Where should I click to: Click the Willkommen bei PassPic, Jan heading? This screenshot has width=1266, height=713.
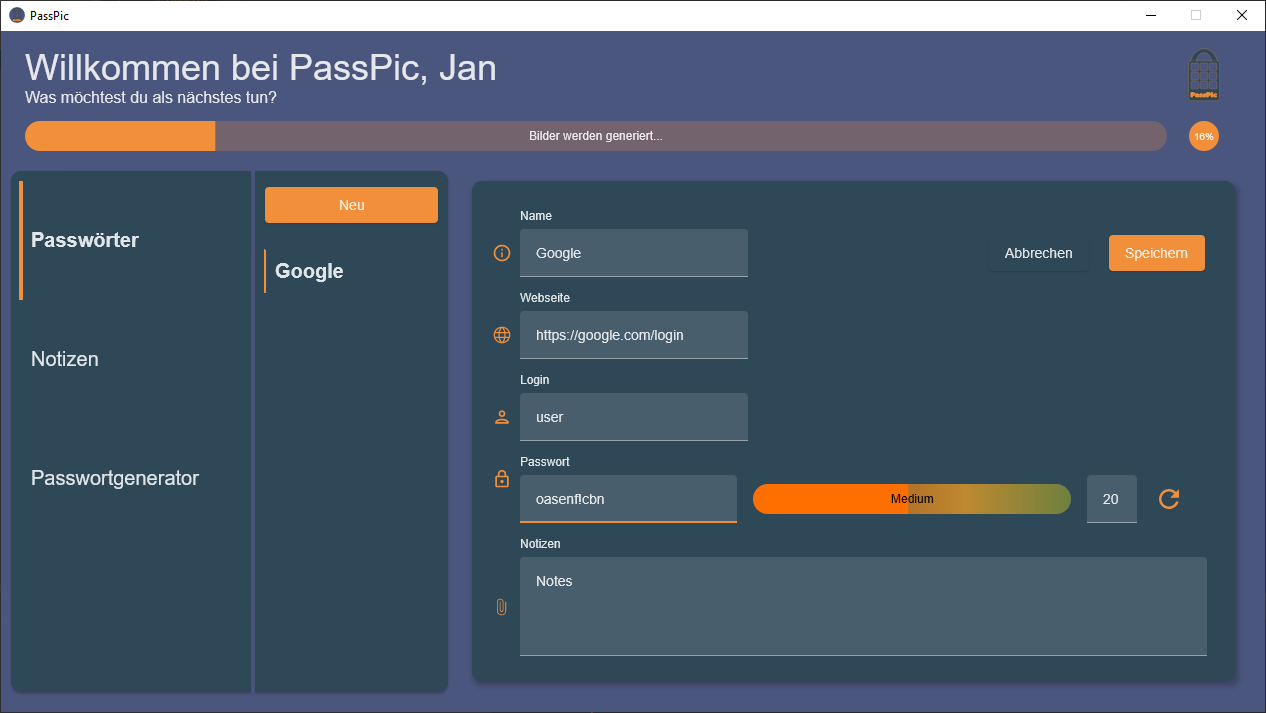(x=260, y=67)
